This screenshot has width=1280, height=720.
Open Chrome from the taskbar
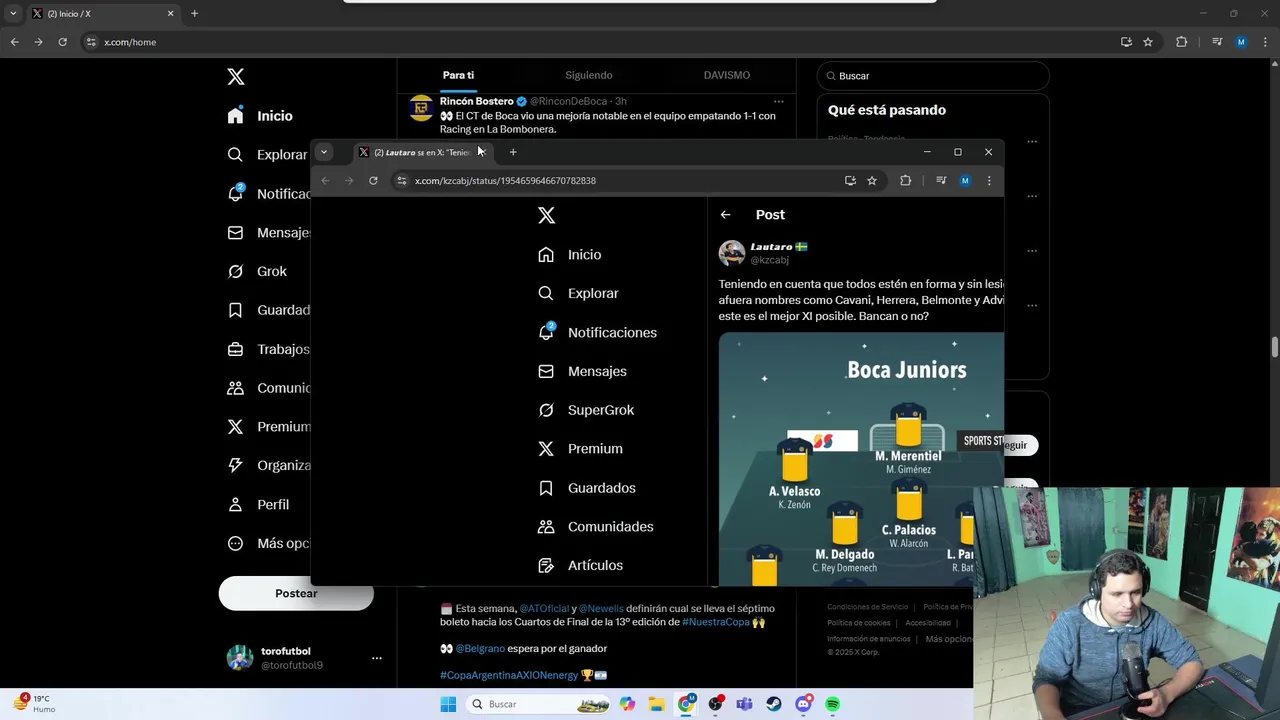pos(686,704)
